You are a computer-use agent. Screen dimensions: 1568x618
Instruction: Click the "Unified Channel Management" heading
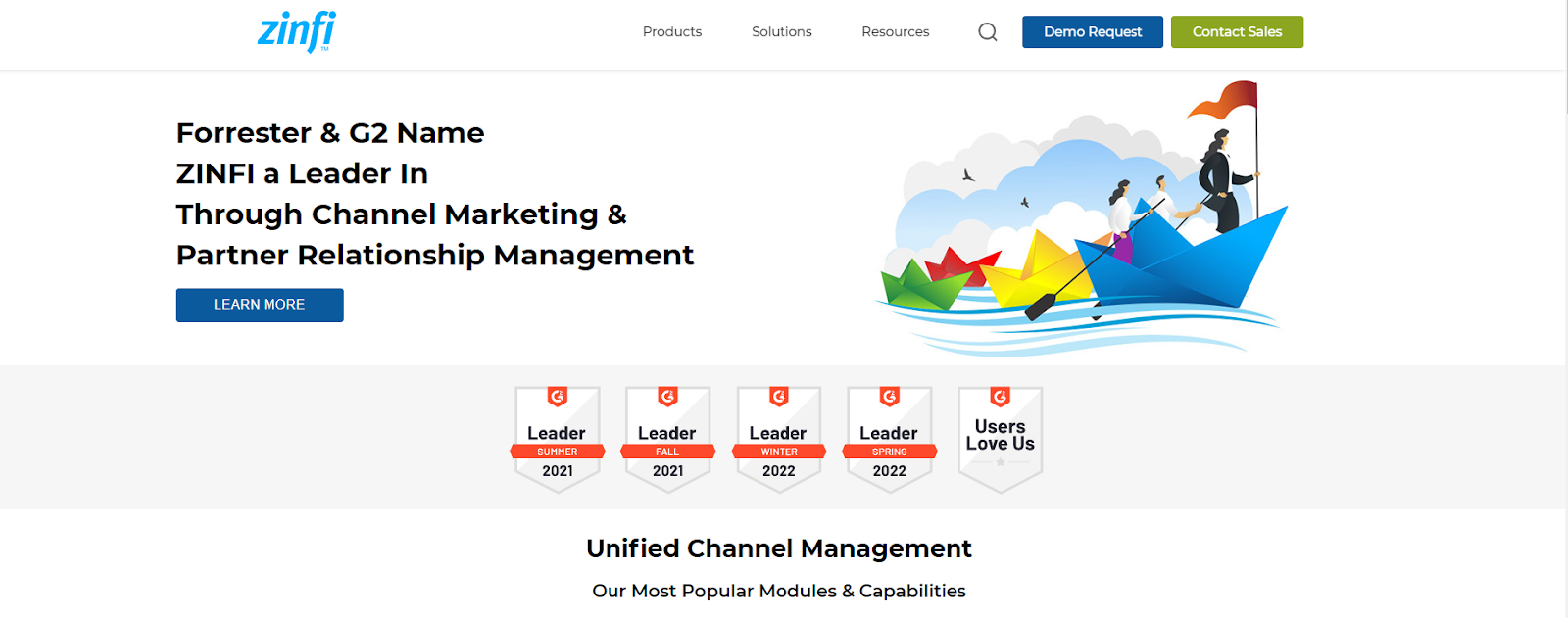[x=779, y=548]
